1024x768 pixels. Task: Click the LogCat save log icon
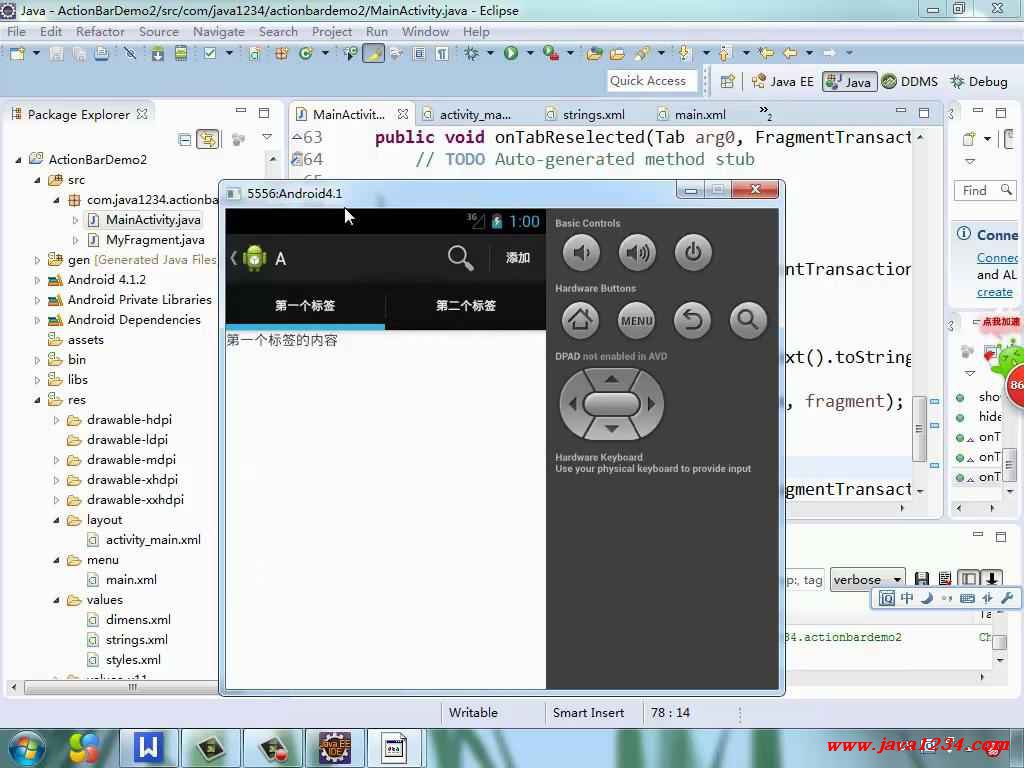pyautogui.click(x=921, y=579)
